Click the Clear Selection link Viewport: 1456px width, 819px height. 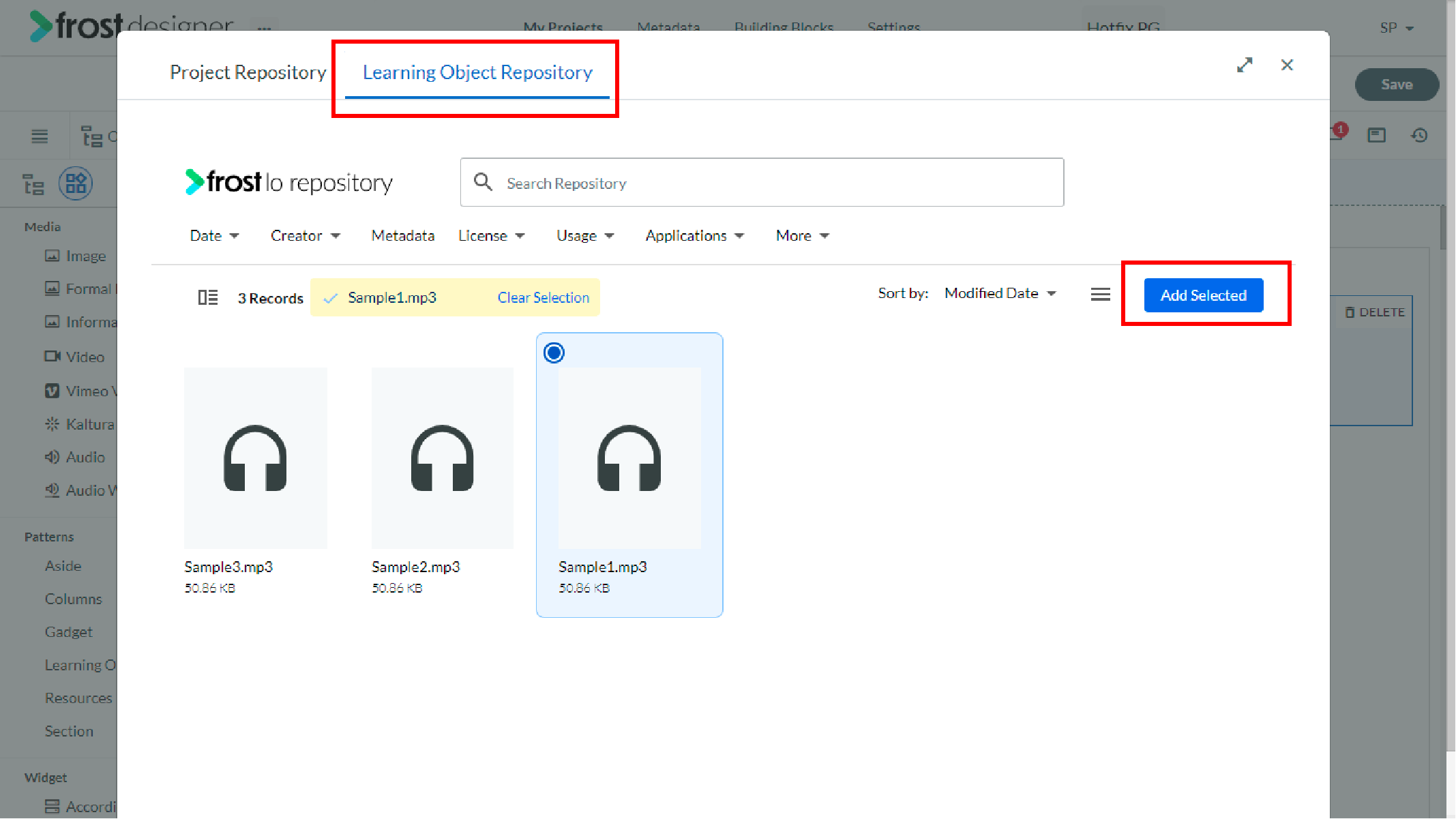coord(543,297)
